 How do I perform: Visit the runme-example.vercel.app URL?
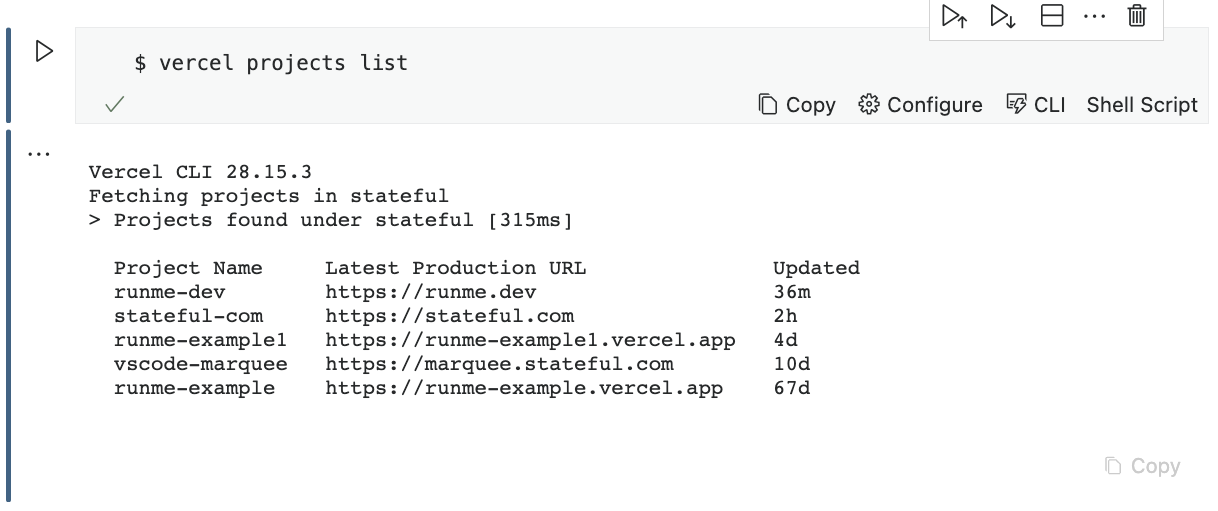pyautogui.click(x=523, y=388)
